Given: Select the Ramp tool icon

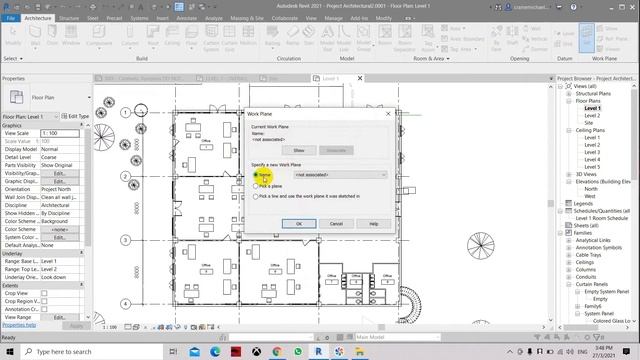Looking at the screenshot, I should [293, 35].
